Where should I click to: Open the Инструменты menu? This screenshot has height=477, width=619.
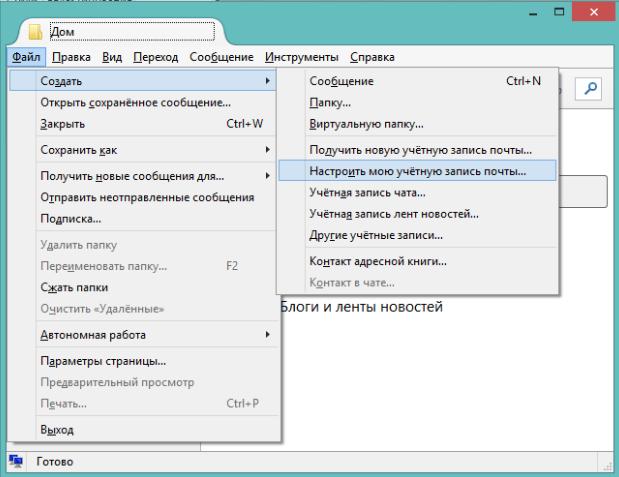(300, 58)
